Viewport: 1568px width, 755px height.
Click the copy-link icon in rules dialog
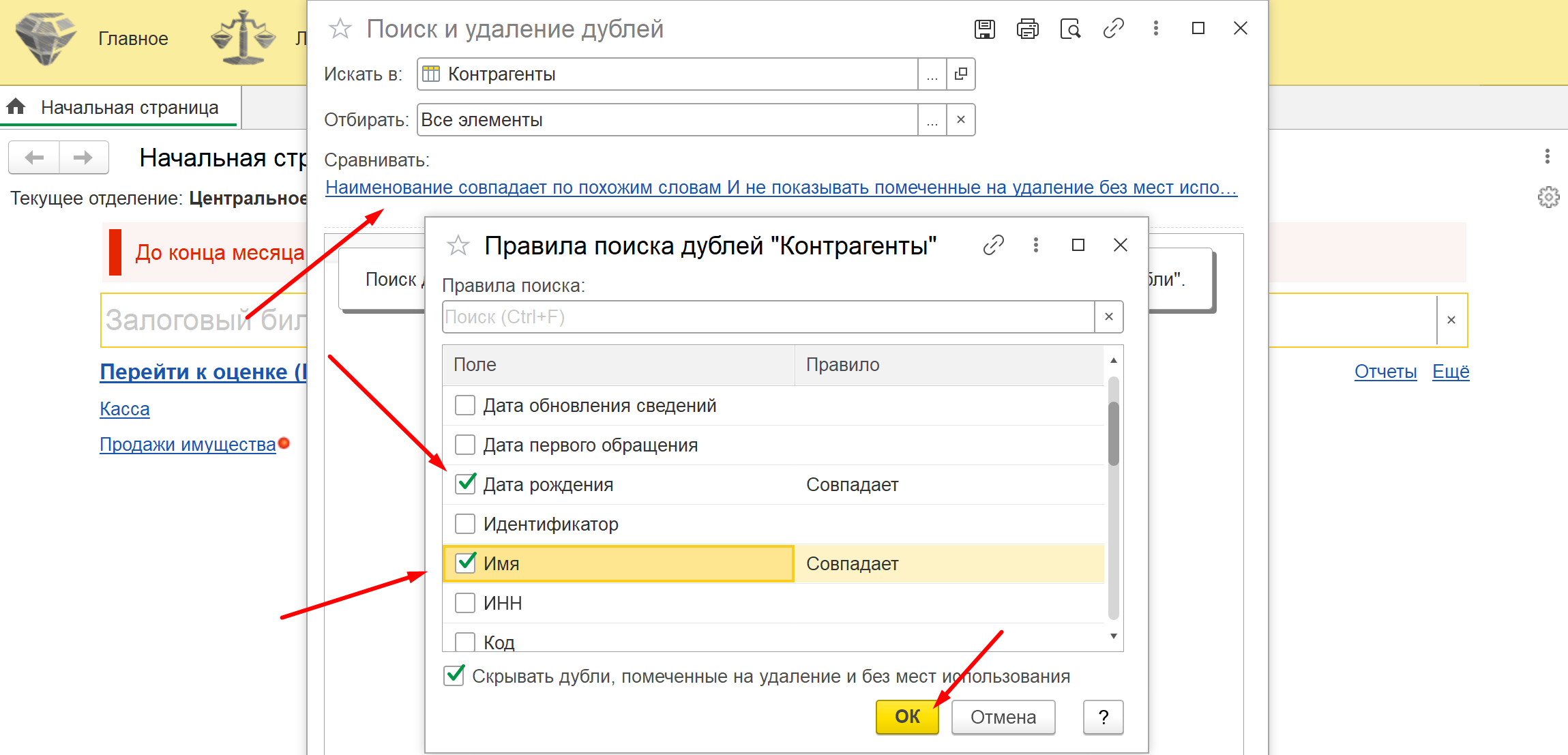click(993, 245)
